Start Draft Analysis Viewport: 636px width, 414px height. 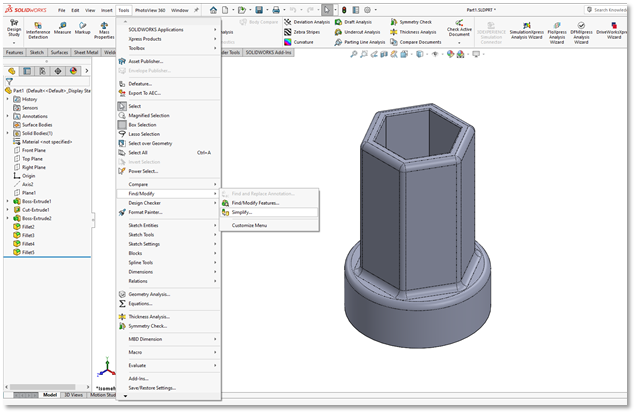click(x=354, y=22)
